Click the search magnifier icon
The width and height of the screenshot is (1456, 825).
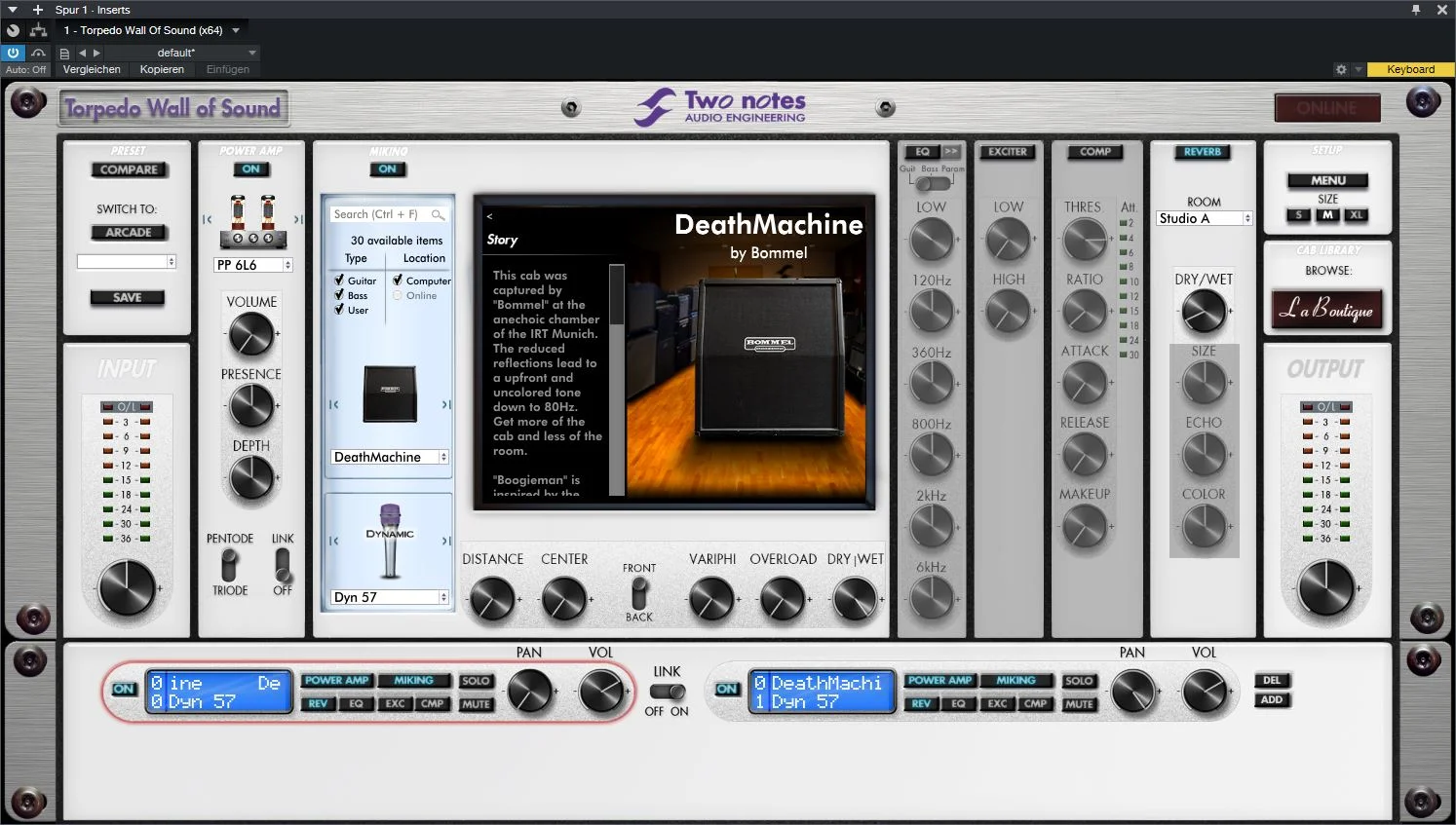438,214
